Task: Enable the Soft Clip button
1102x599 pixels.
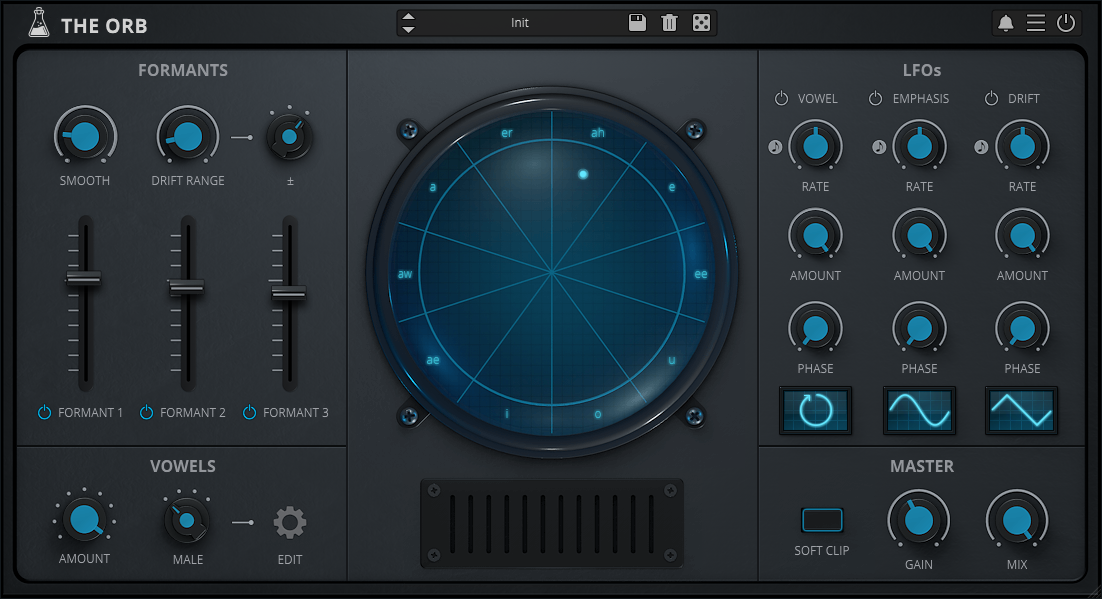Action: point(822,520)
